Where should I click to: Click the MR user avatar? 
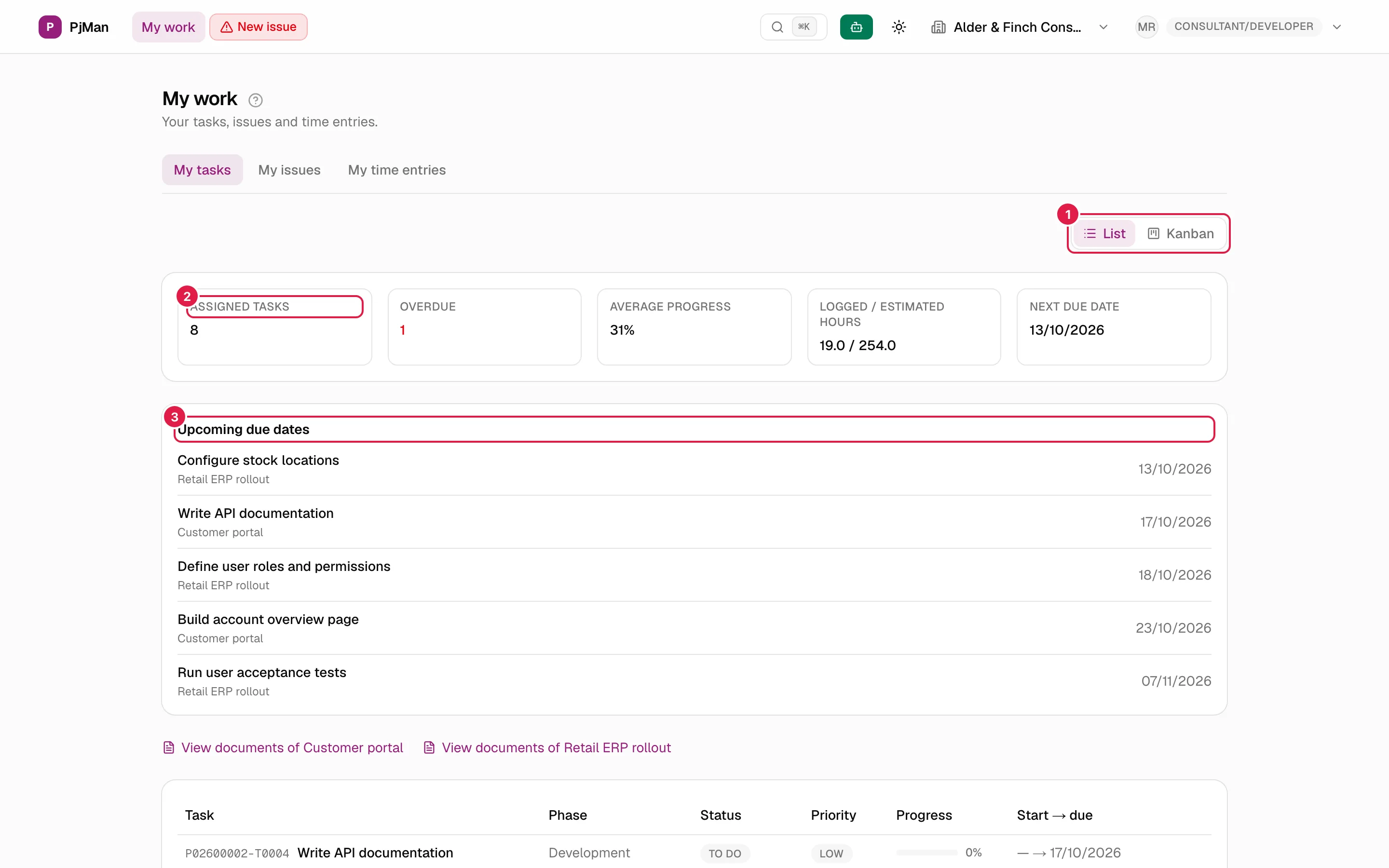pos(1146,27)
